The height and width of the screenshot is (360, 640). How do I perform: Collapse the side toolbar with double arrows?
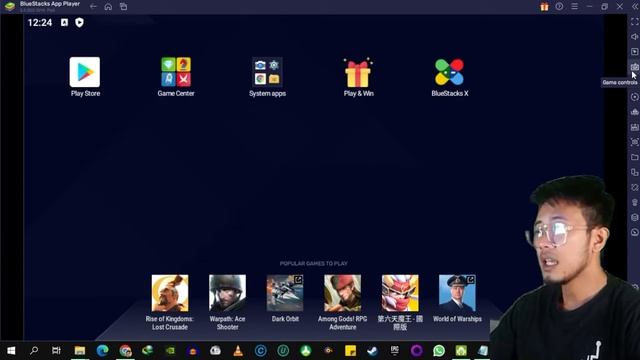point(635,7)
